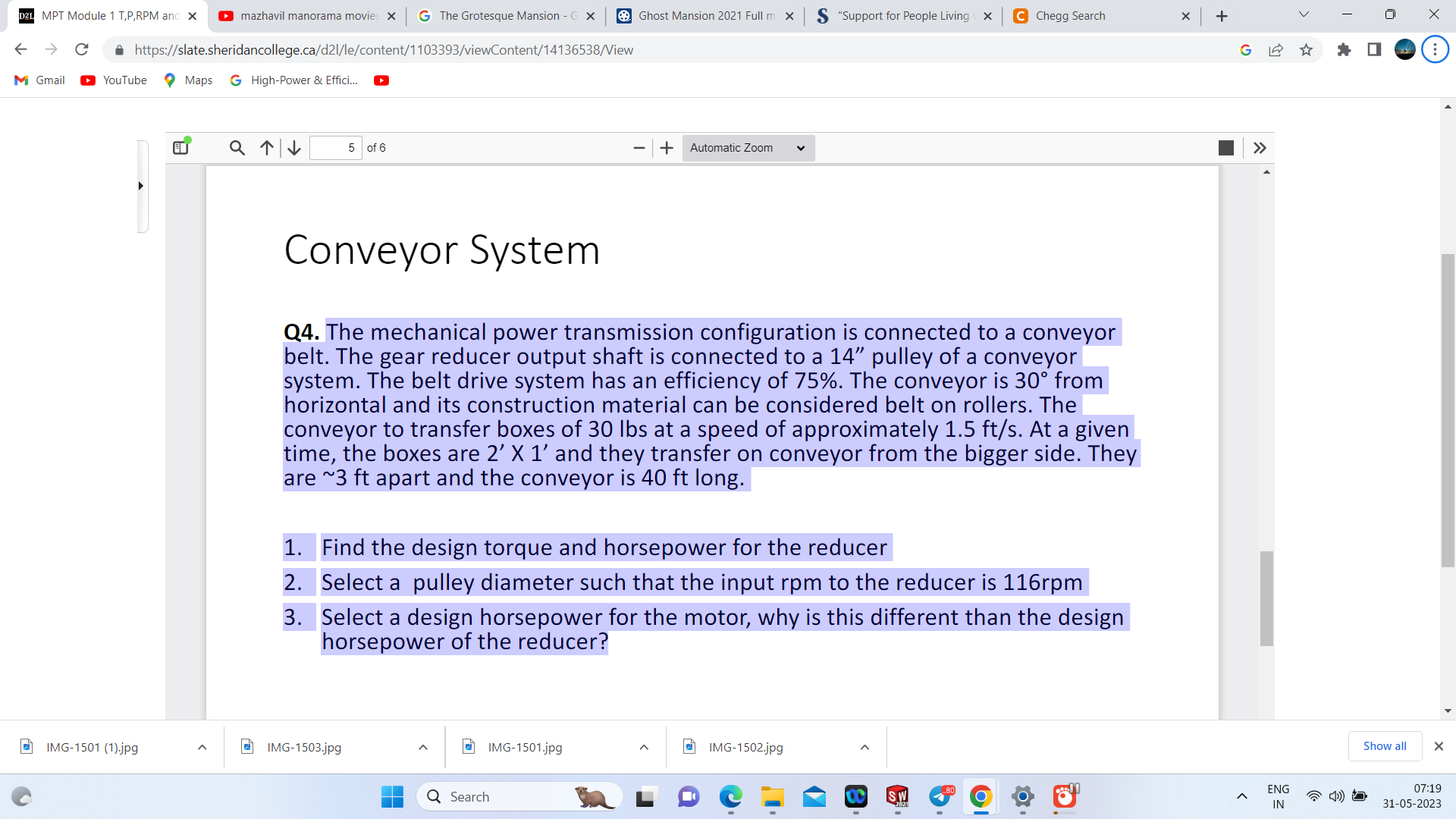Open the PDF find search icon

point(237,148)
